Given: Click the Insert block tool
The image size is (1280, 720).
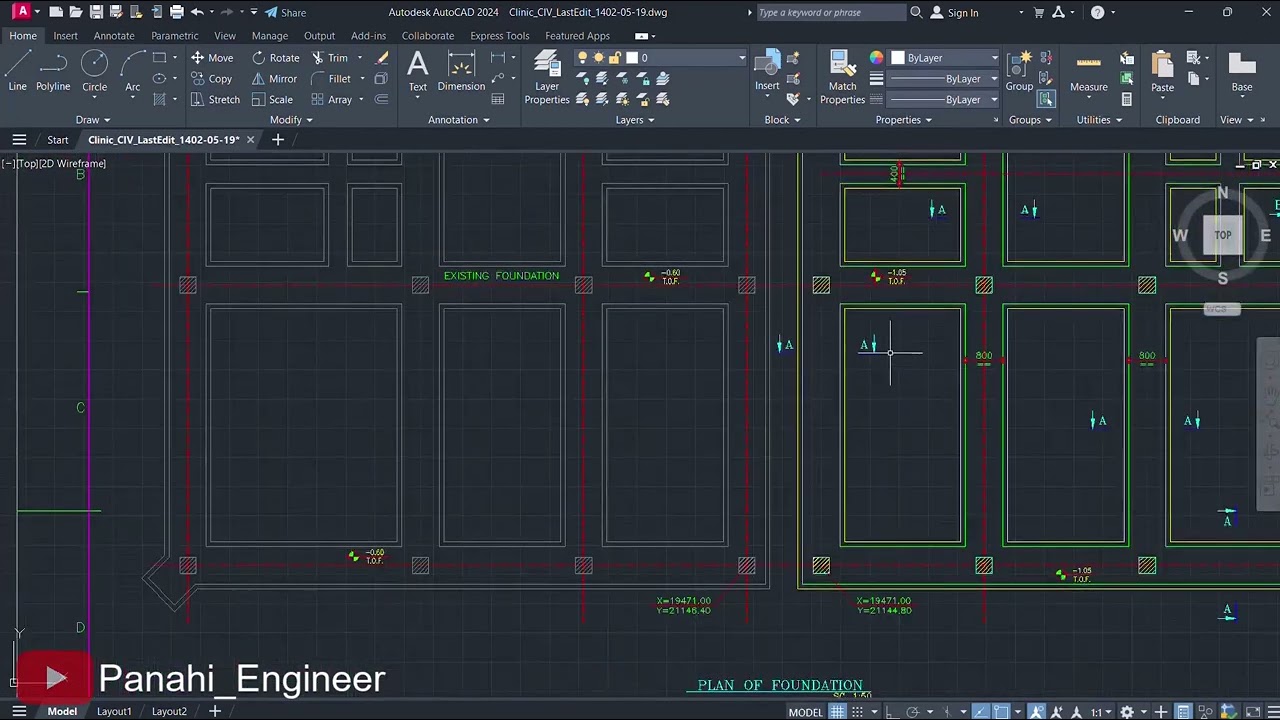Looking at the screenshot, I should point(767,72).
